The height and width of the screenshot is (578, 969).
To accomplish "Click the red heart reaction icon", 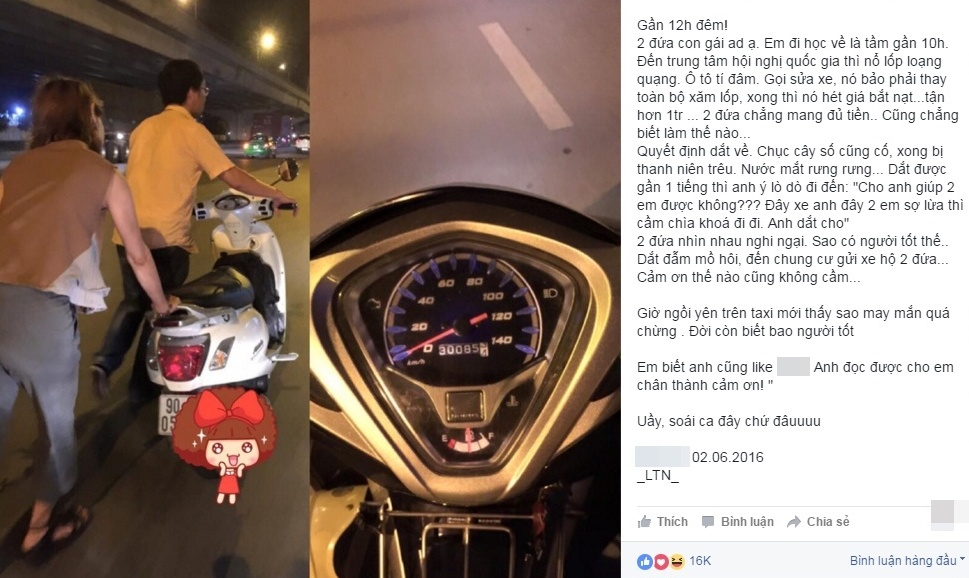I will point(661,561).
